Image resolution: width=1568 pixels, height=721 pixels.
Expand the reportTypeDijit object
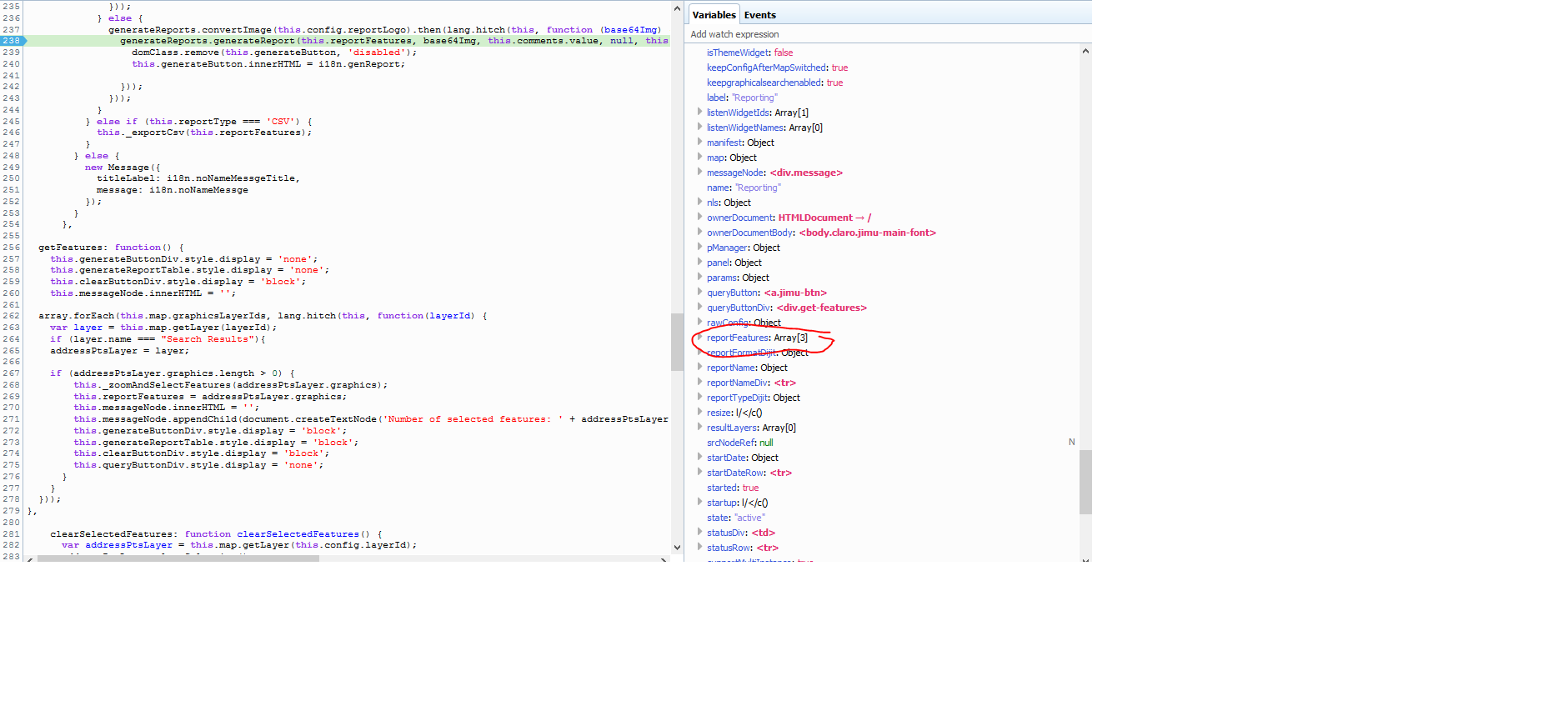coord(699,397)
